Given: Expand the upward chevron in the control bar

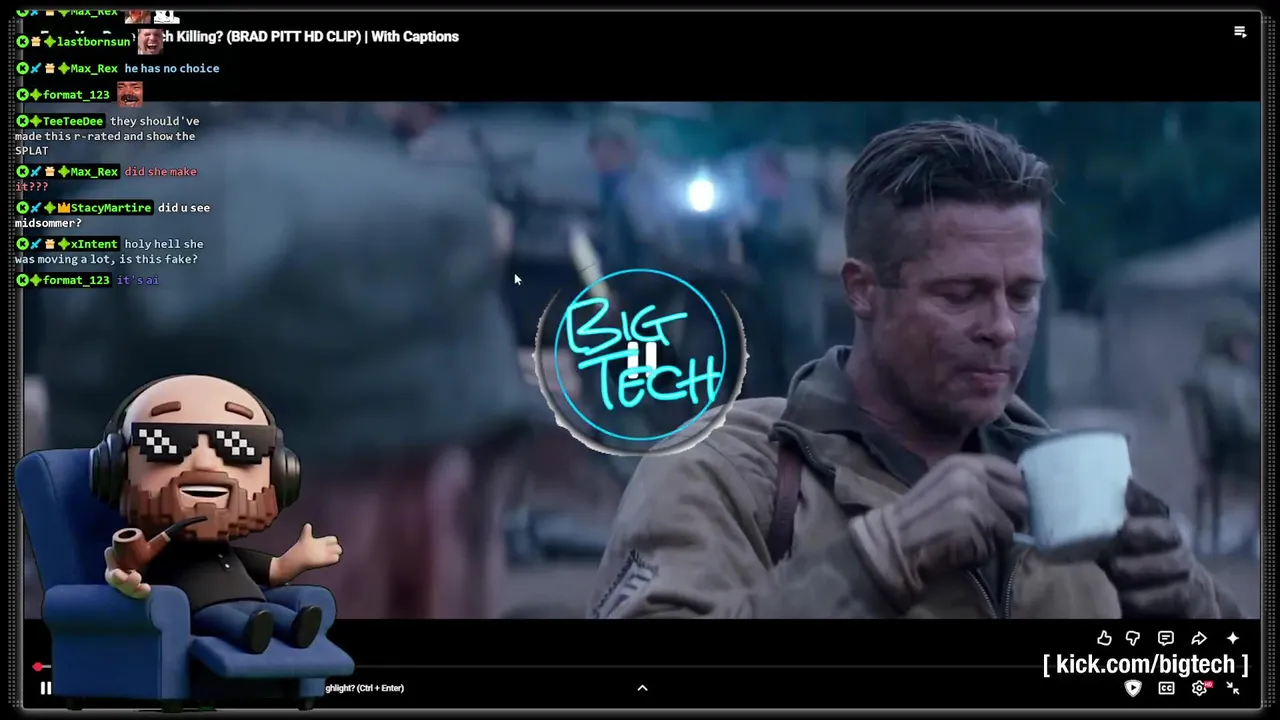Looking at the screenshot, I should pyautogui.click(x=642, y=688).
